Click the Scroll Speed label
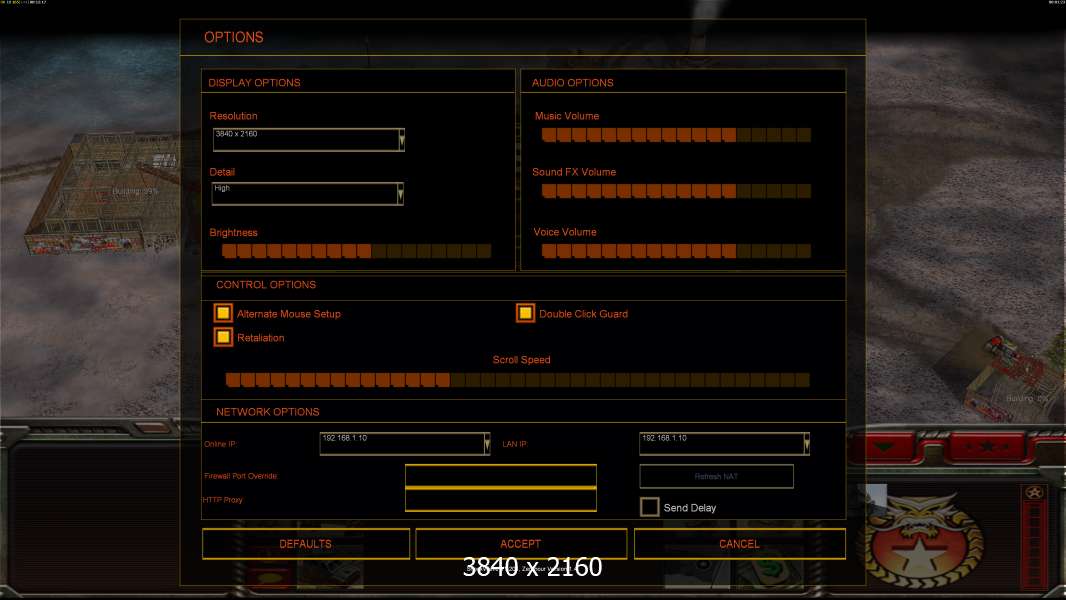1066x600 pixels. click(x=521, y=359)
